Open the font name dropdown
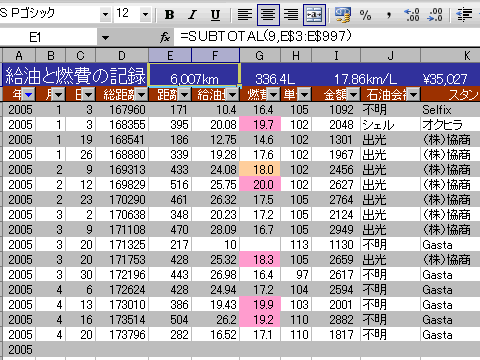 pyautogui.click(x=105, y=14)
